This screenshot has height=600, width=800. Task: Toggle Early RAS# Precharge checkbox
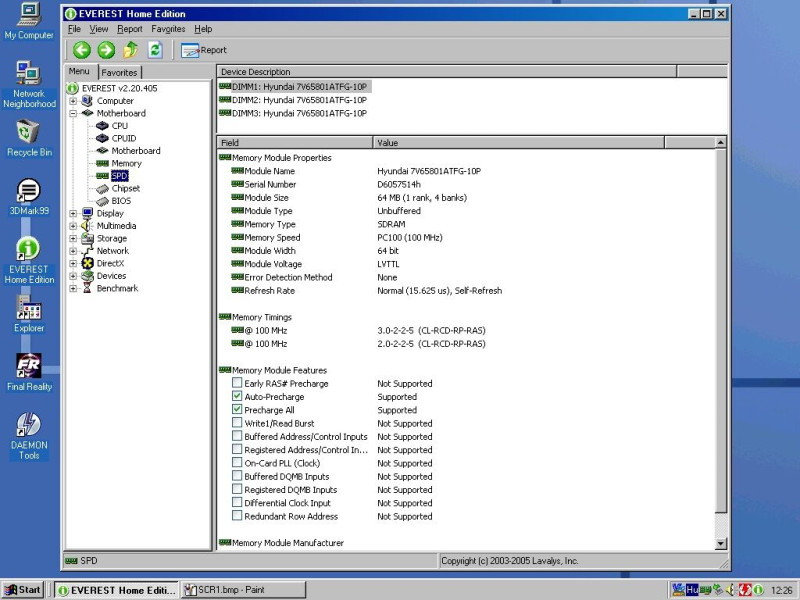237,383
